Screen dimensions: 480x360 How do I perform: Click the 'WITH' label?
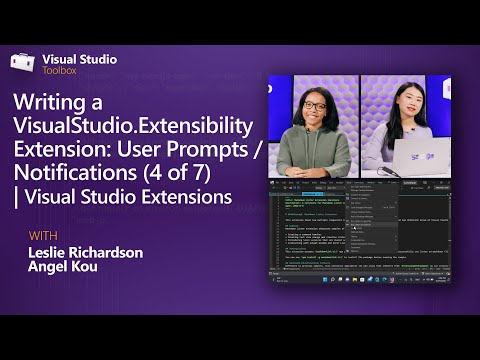click(43, 236)
